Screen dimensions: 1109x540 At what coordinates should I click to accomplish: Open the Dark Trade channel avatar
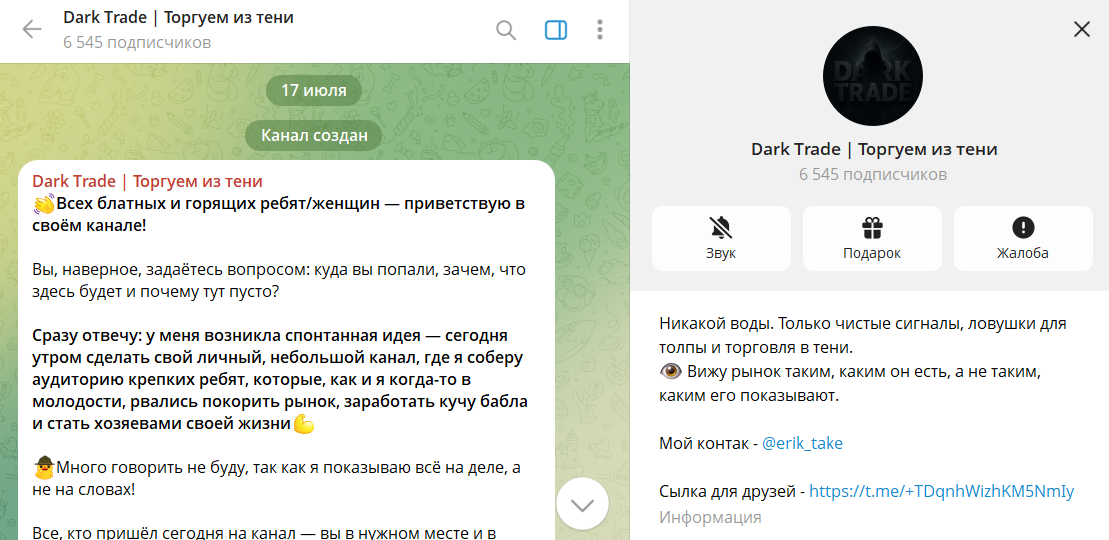tap(872, 76)
